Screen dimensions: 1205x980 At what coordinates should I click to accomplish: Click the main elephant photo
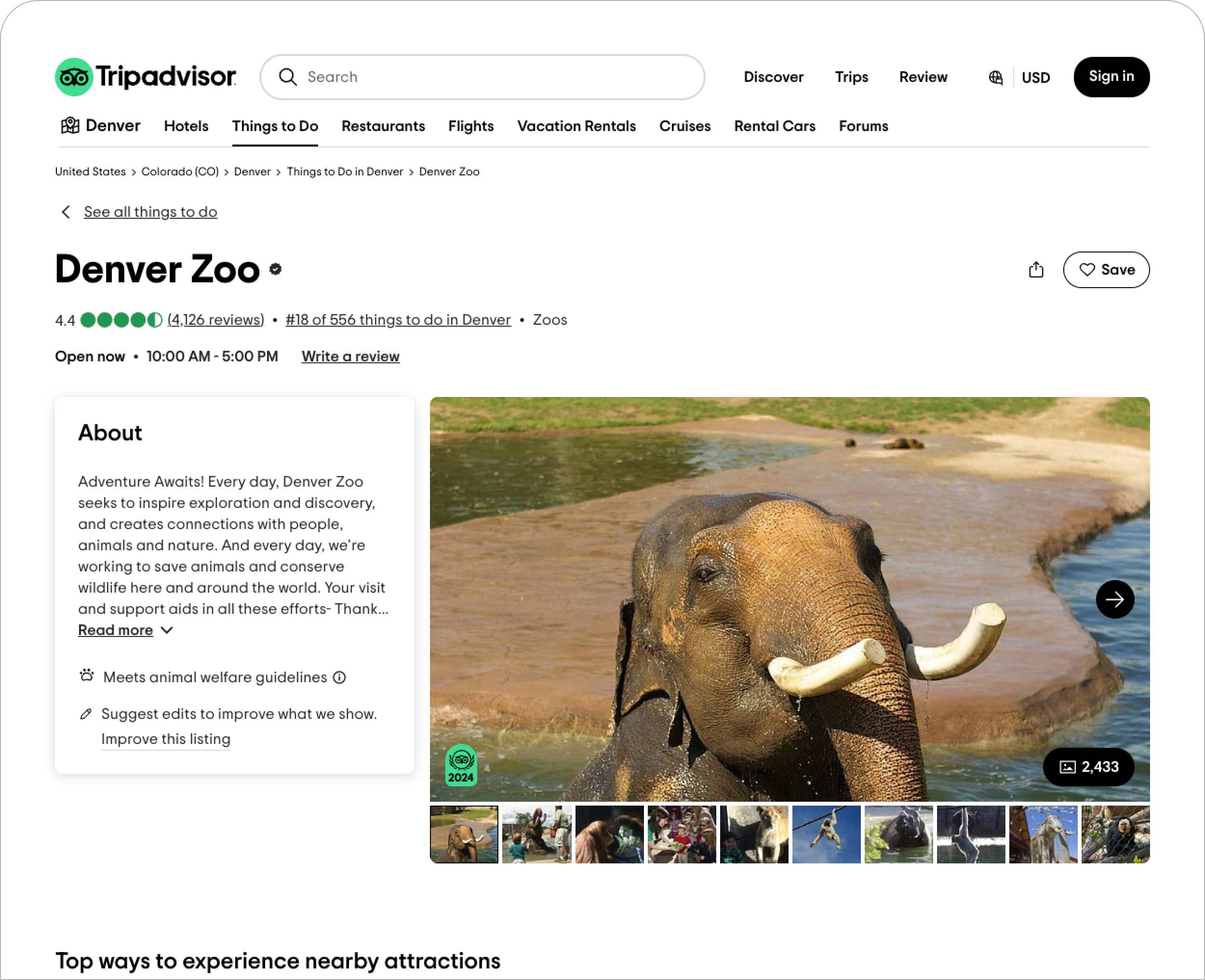tap(790, 599)
